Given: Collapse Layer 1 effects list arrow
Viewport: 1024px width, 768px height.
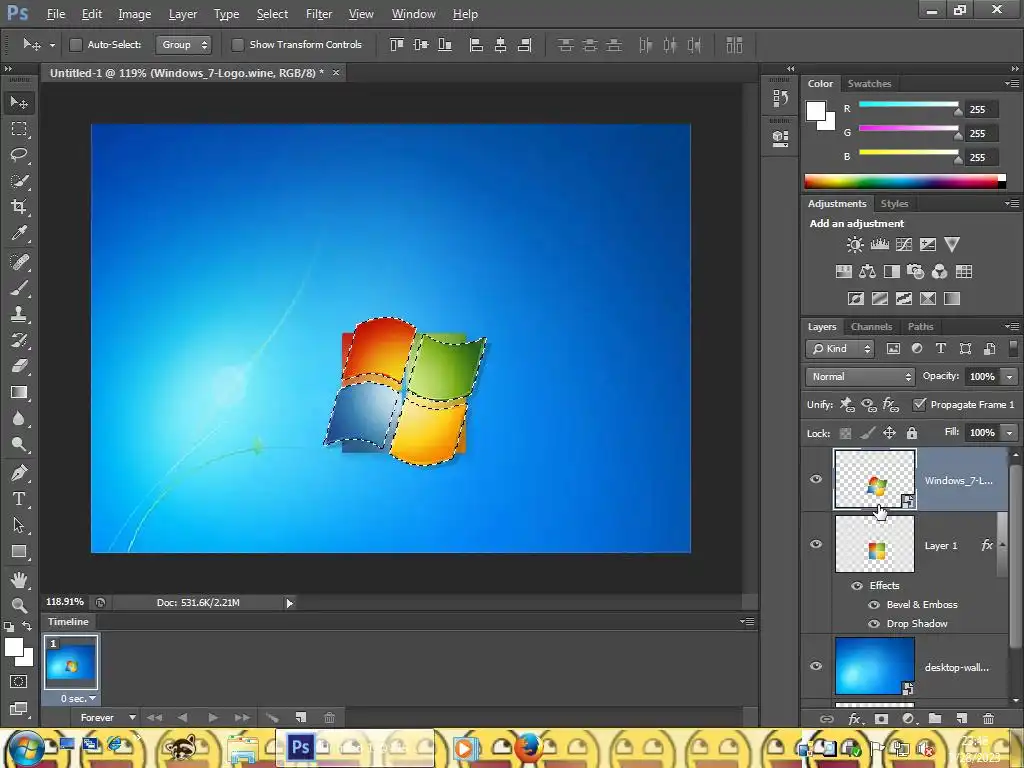Looking at the screenshot, I should (1003, 545).
